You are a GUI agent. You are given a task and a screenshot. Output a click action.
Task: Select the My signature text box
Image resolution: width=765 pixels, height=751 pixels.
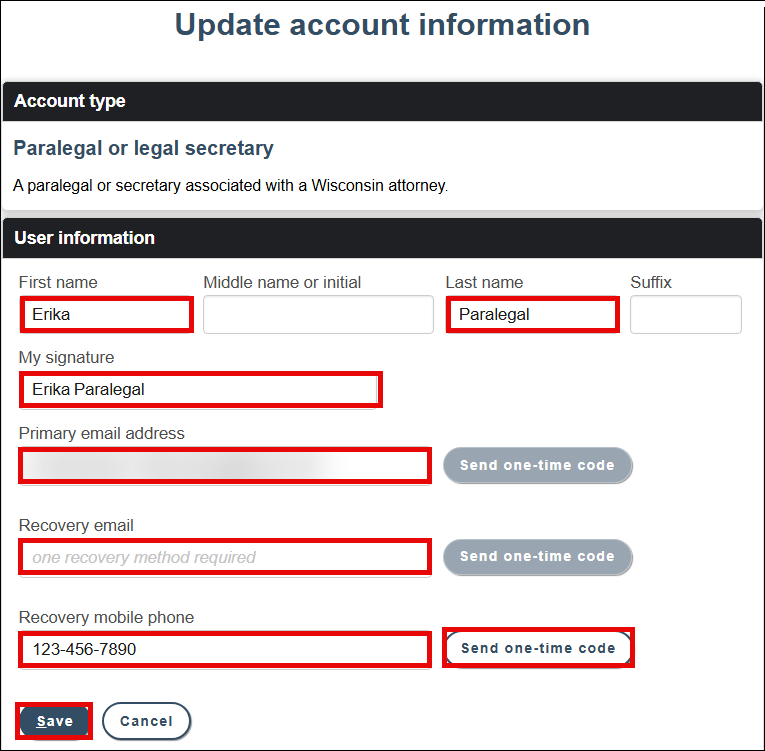(200, 390)
